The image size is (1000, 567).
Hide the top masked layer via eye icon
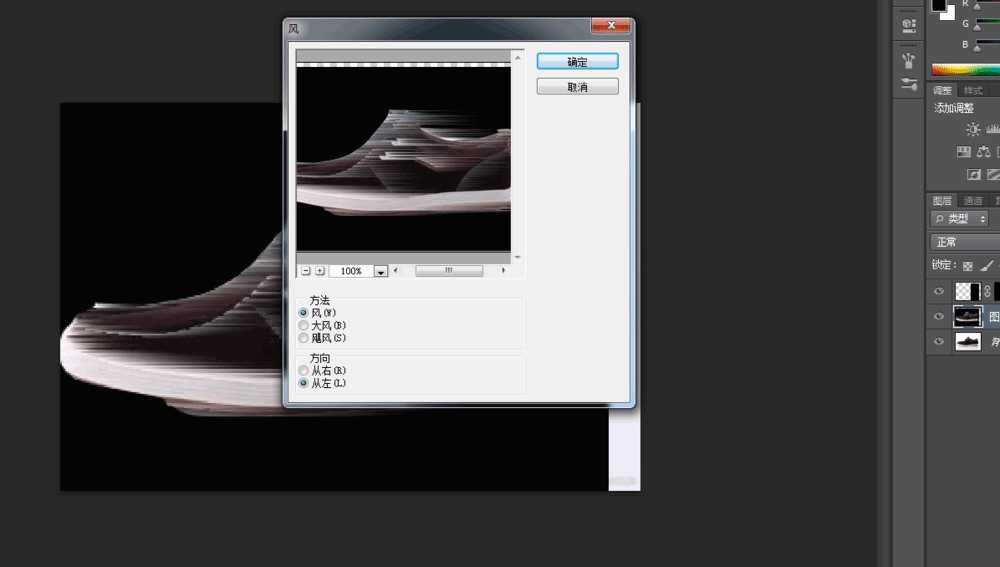938,291
